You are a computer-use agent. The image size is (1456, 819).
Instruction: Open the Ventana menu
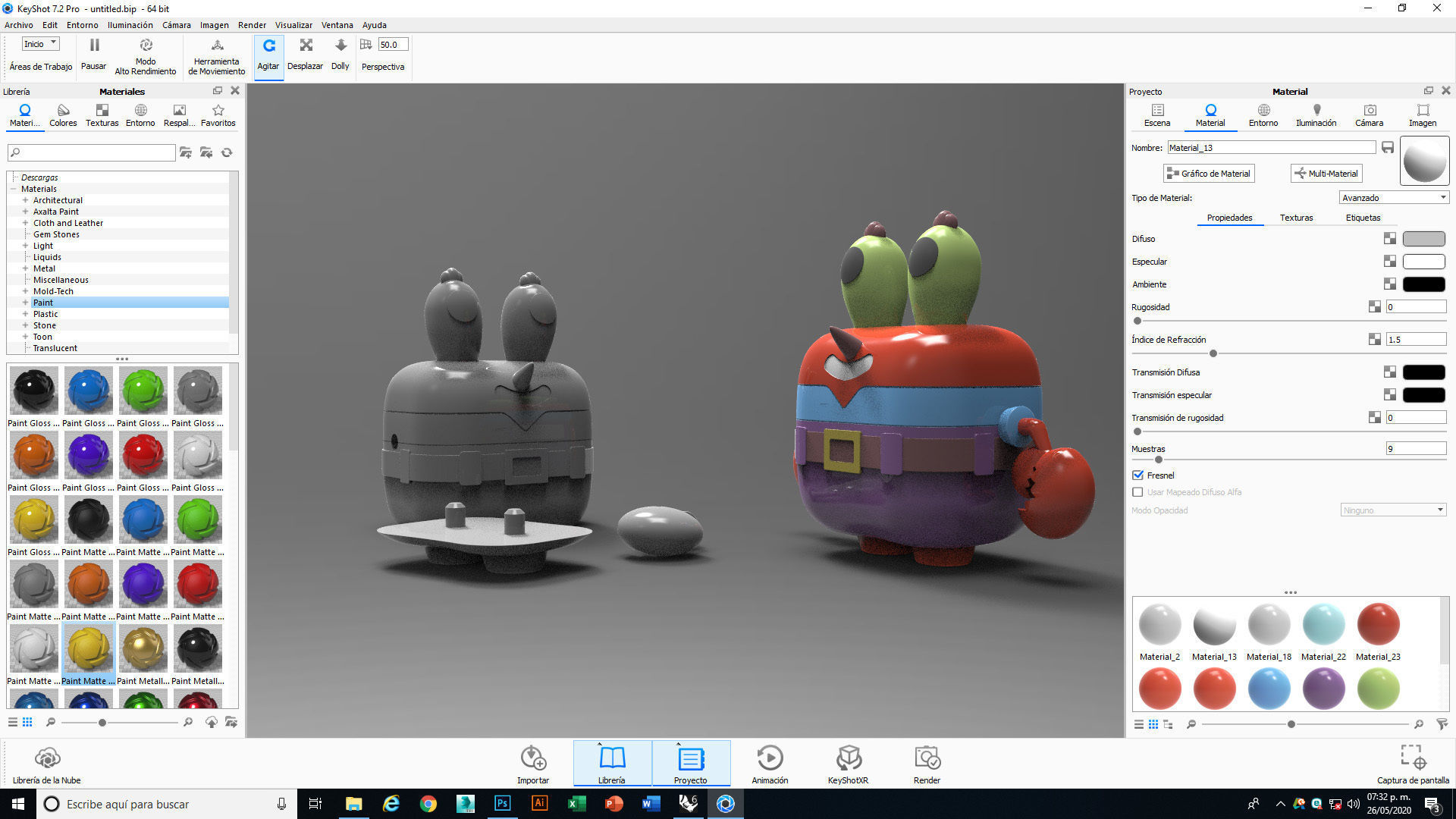337,25
